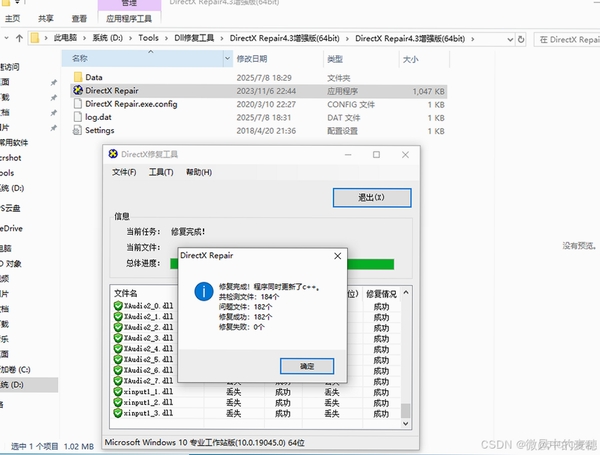Click the green shield beside XAudio2_4.dll
The height and width of the screenshot is (455, 600).
pyautogui.click(x=118, y=349)
